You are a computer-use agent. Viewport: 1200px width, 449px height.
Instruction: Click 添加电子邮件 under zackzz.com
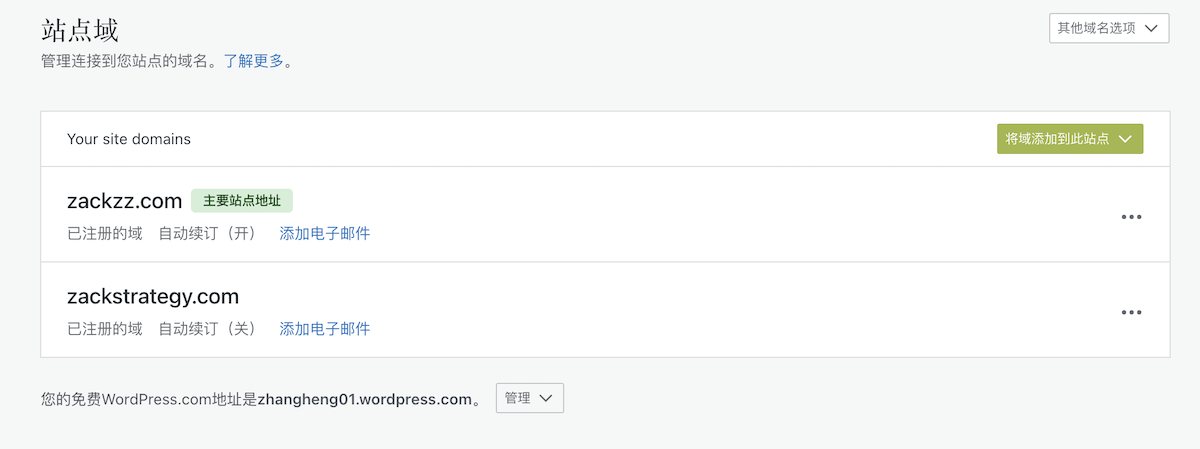325,233
